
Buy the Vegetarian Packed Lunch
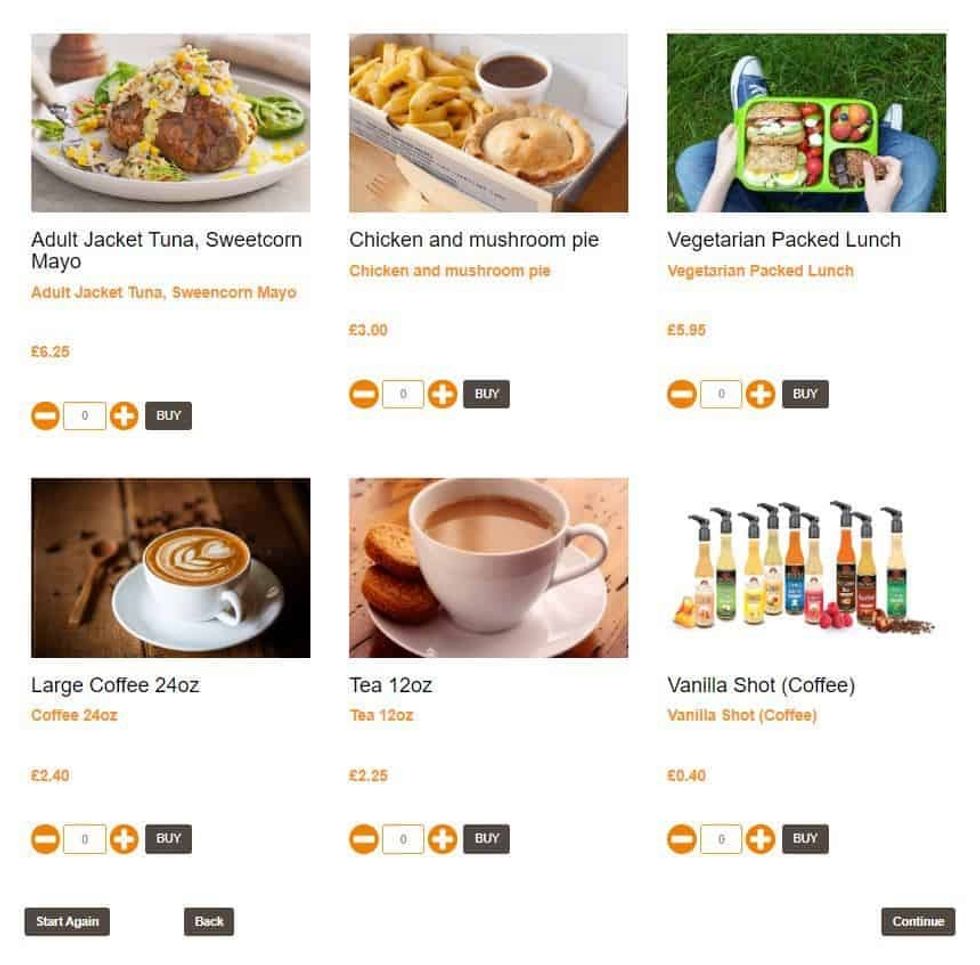tap(805, 394)
